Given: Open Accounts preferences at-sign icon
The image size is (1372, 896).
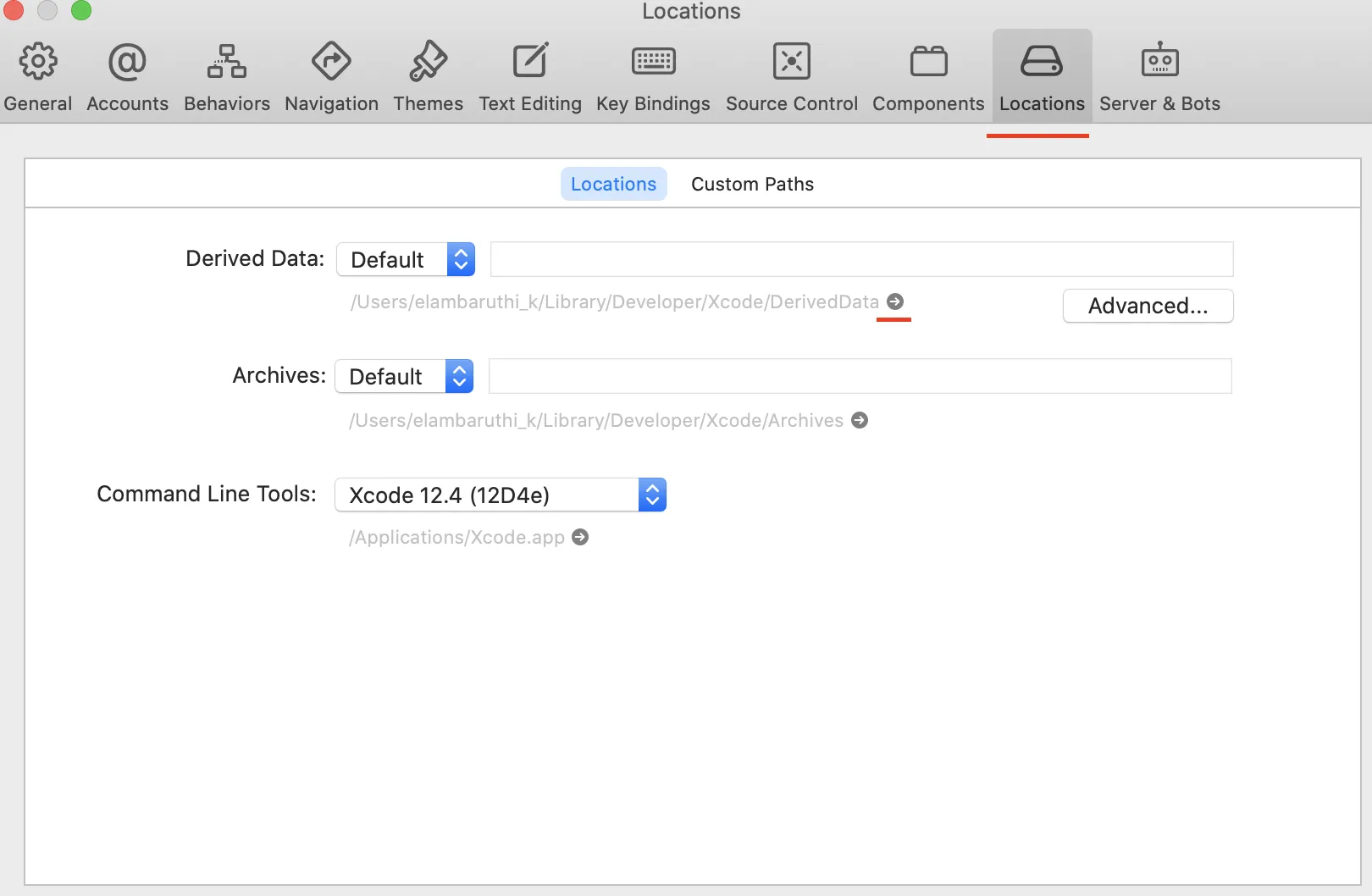Looking at the screenshot, I should (x=127, y=62).
